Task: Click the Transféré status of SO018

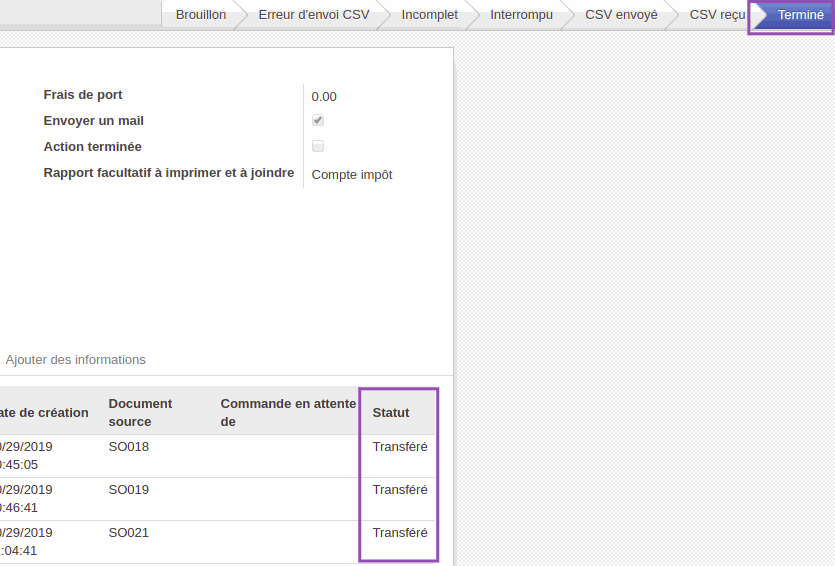Action: click(400, 447)
